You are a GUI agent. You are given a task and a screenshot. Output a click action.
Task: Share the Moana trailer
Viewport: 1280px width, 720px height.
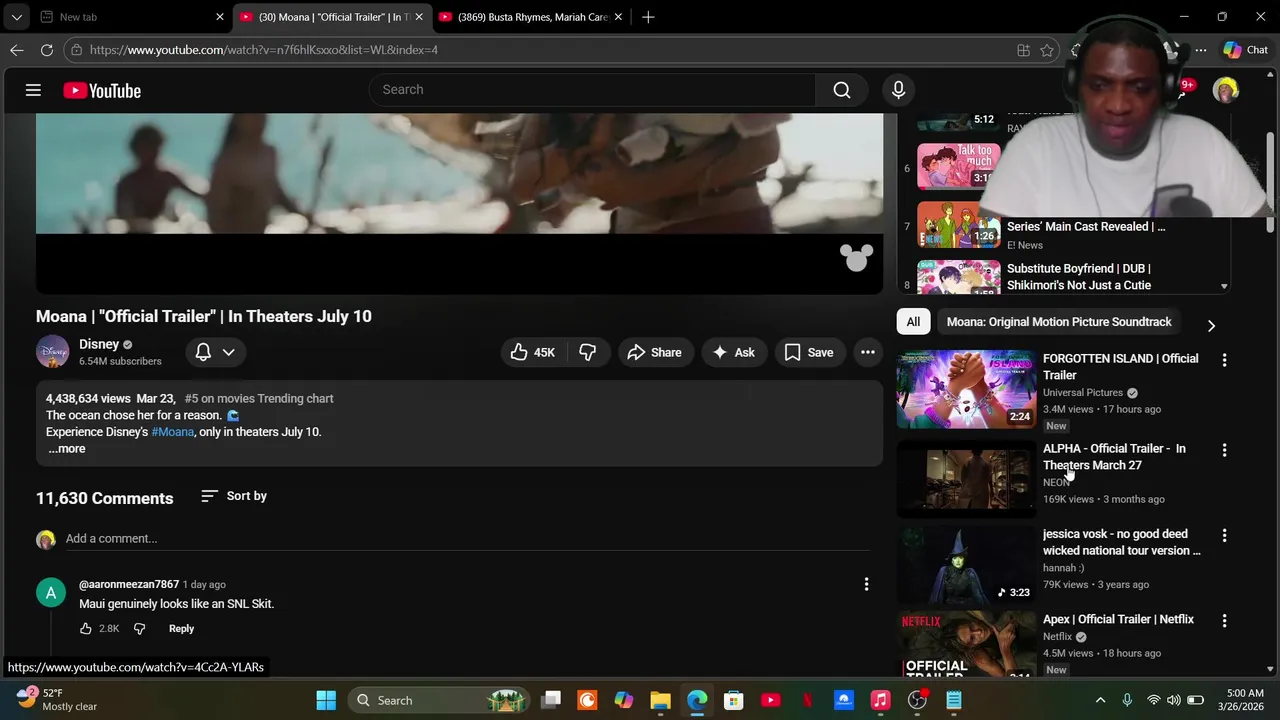click(654, 352)
